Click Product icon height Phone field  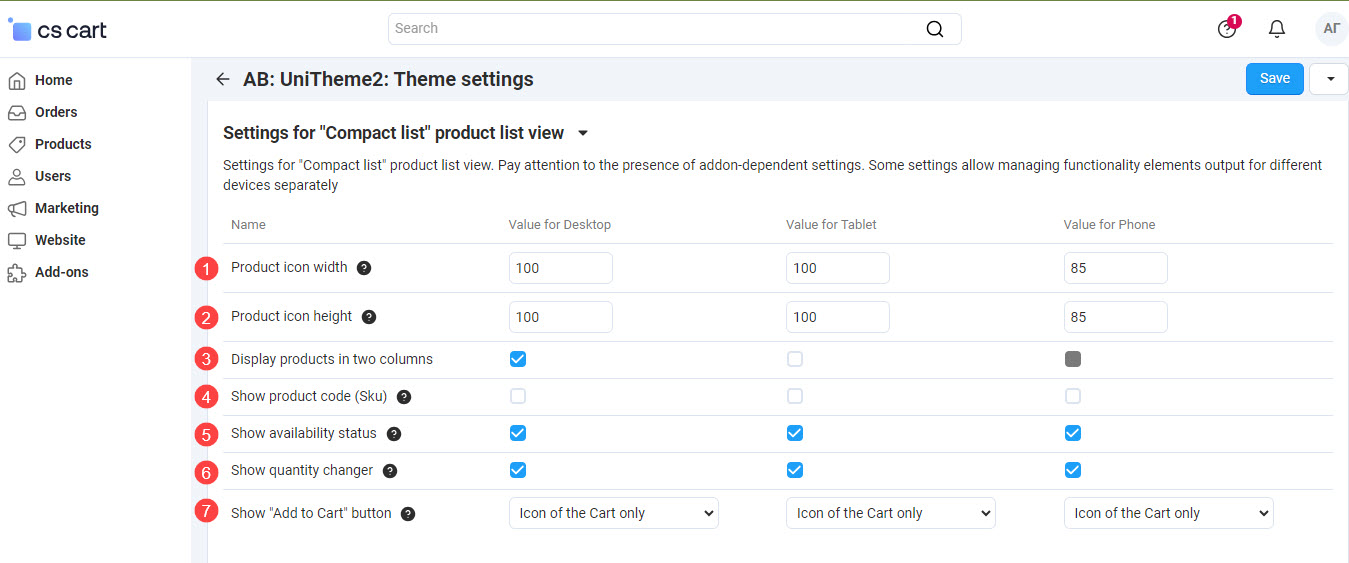click(1116, 317)
